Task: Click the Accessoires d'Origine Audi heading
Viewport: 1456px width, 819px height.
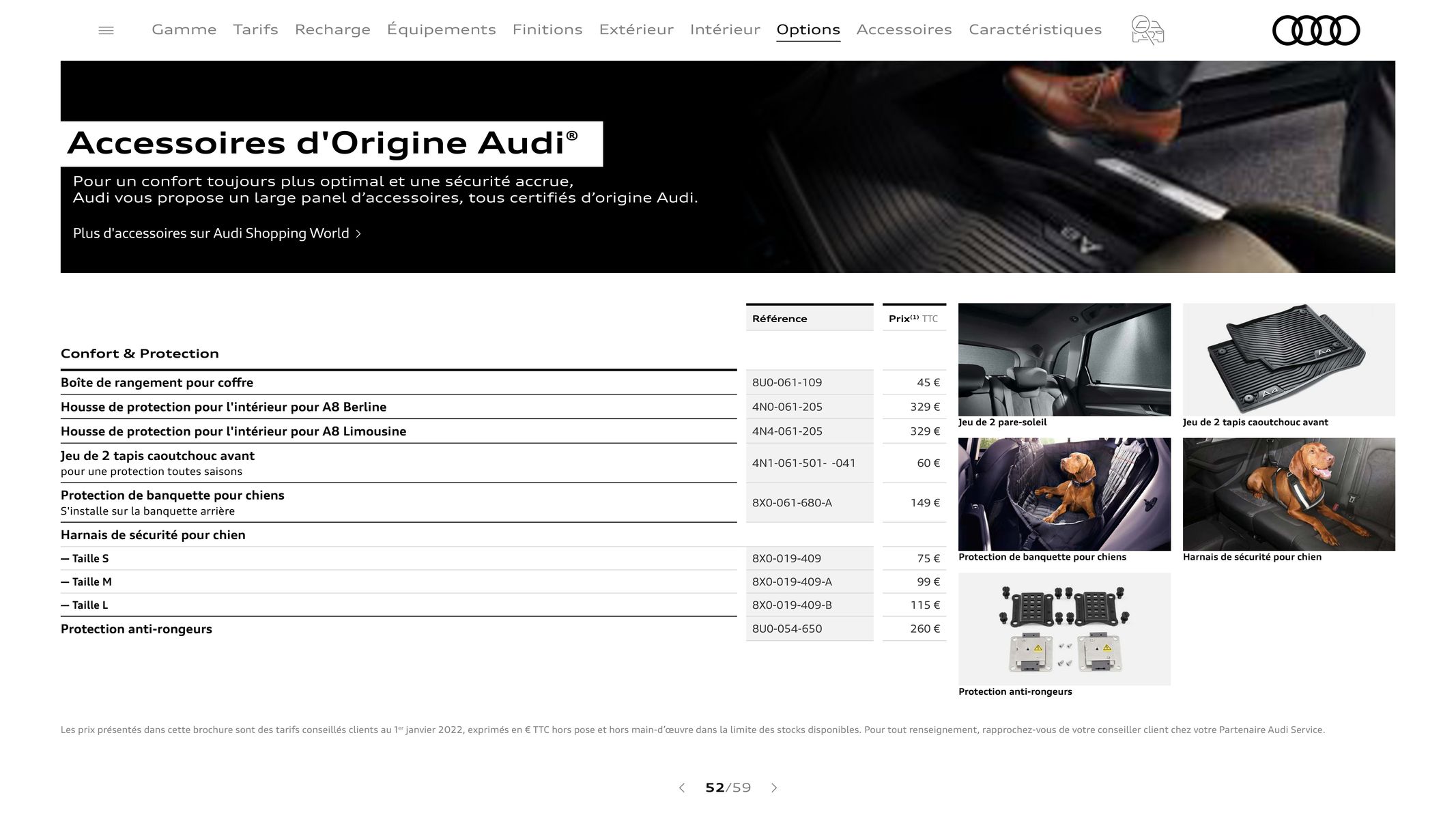Action: (323, 143)
